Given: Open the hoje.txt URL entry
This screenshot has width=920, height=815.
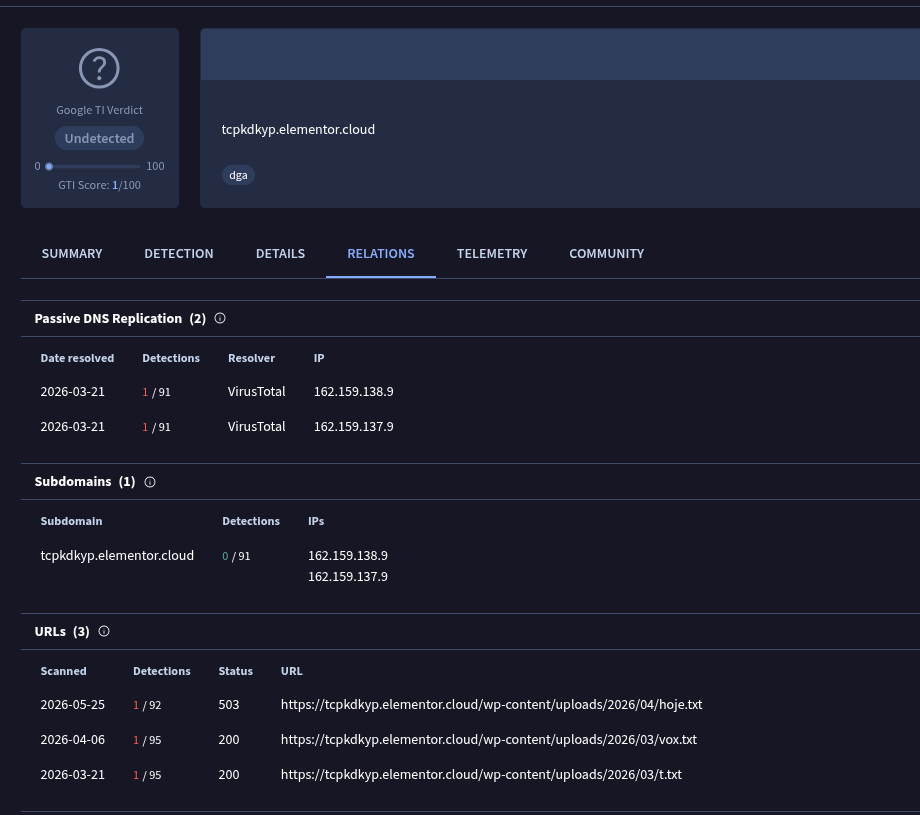Looking at the screenshot, I should [x=492, y=705].
